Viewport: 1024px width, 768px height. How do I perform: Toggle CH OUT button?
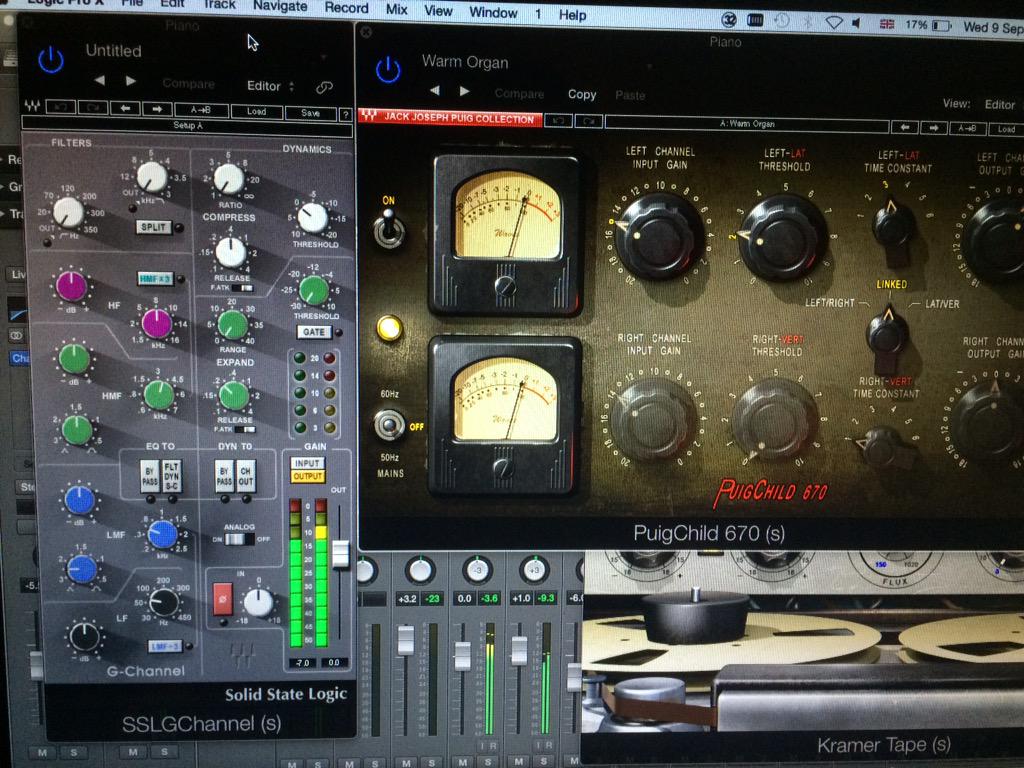246,476
